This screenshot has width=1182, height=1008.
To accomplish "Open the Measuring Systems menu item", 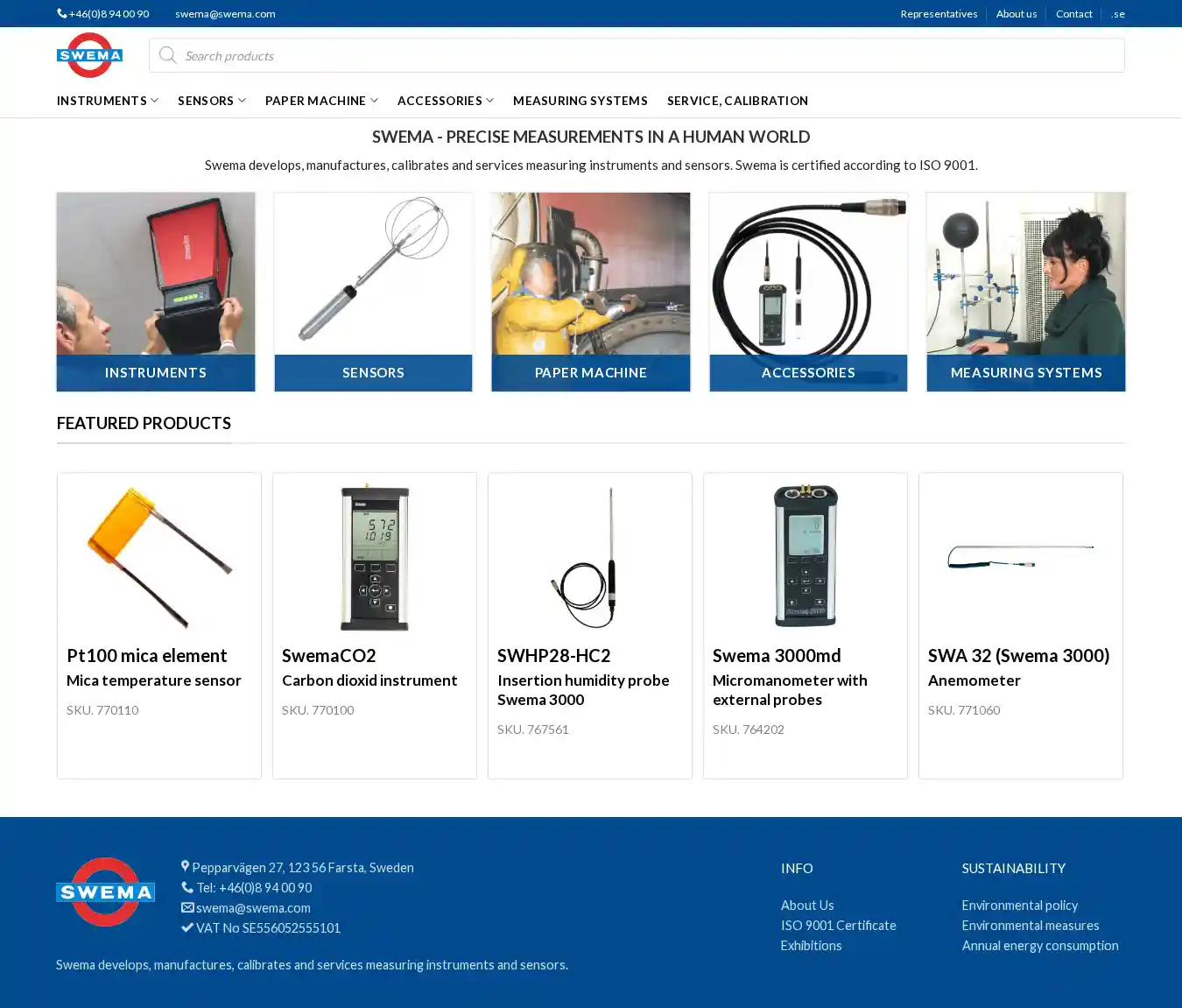I will pos(580,101).
